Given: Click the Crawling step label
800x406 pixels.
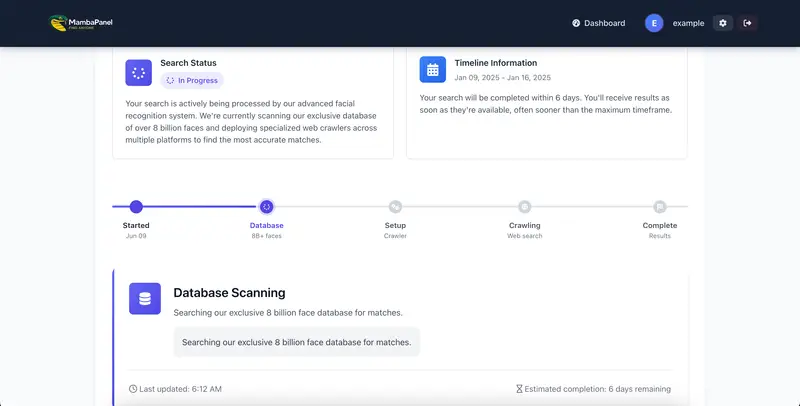Looking at the screenshot, I should click(524, 225).
